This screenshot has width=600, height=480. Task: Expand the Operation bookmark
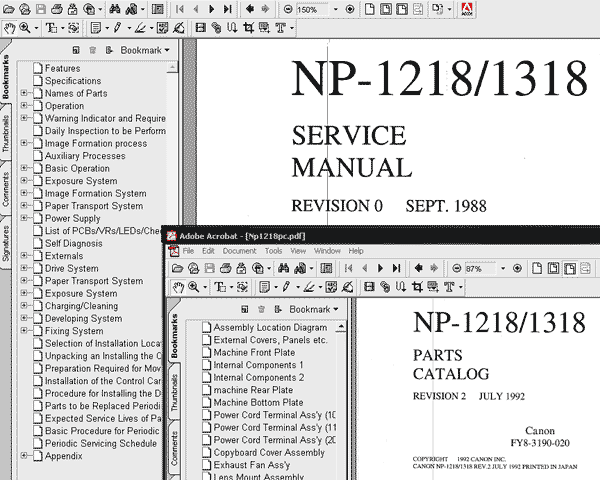(24, 106)
